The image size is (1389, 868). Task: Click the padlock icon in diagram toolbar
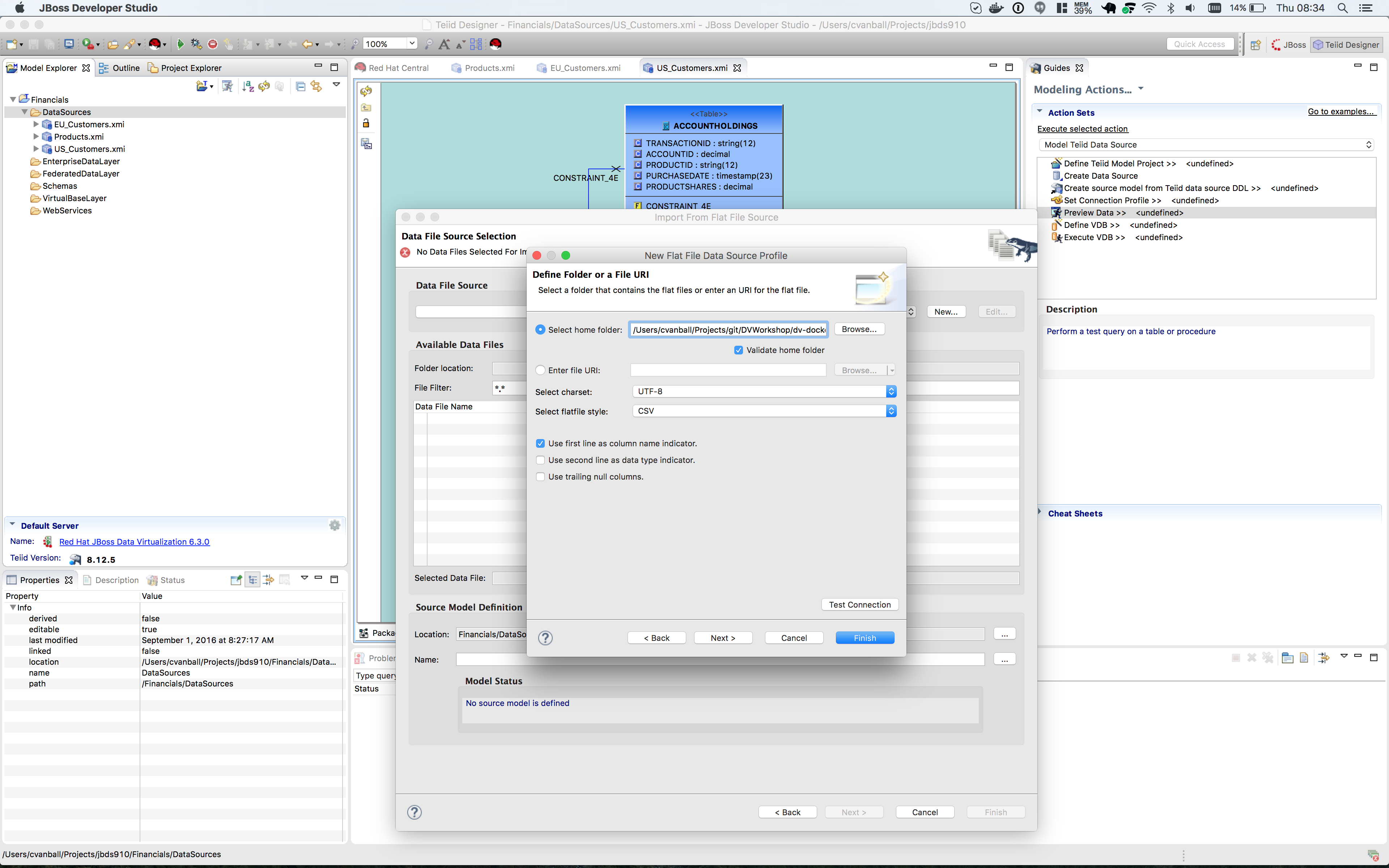pyautogui.click(x=366, y=123)
